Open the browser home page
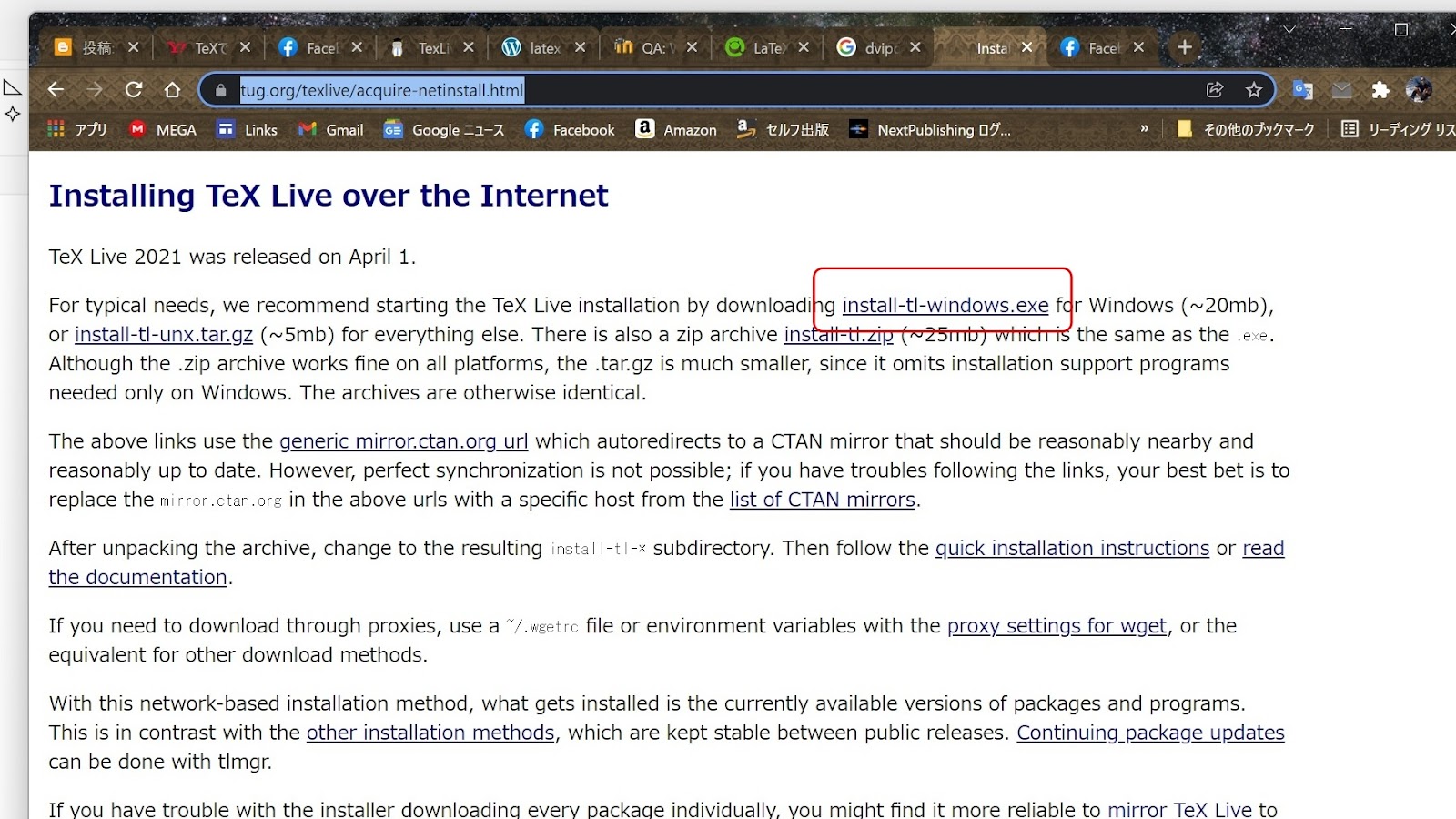1456x819 pixels. [x=173, y=89]
